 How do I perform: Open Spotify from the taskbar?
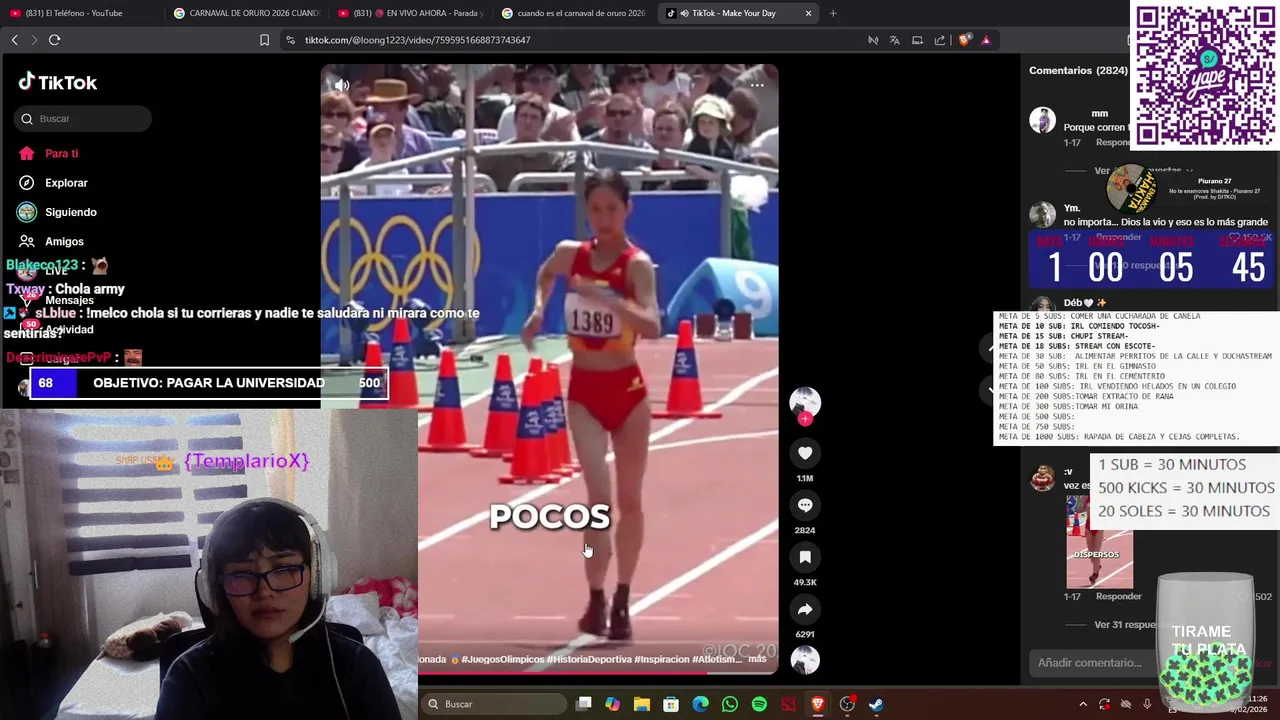click(759, 704)
